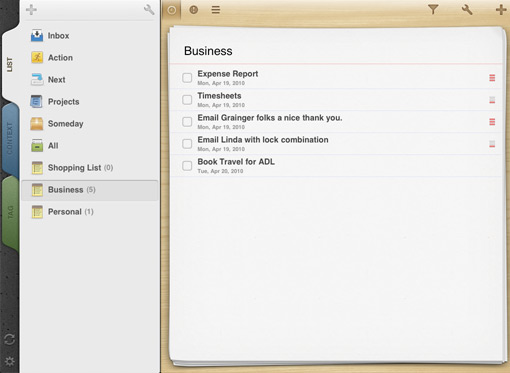Select Business (5) list
The height and width of the screenshot is (373, 510).
click(90, 190)
